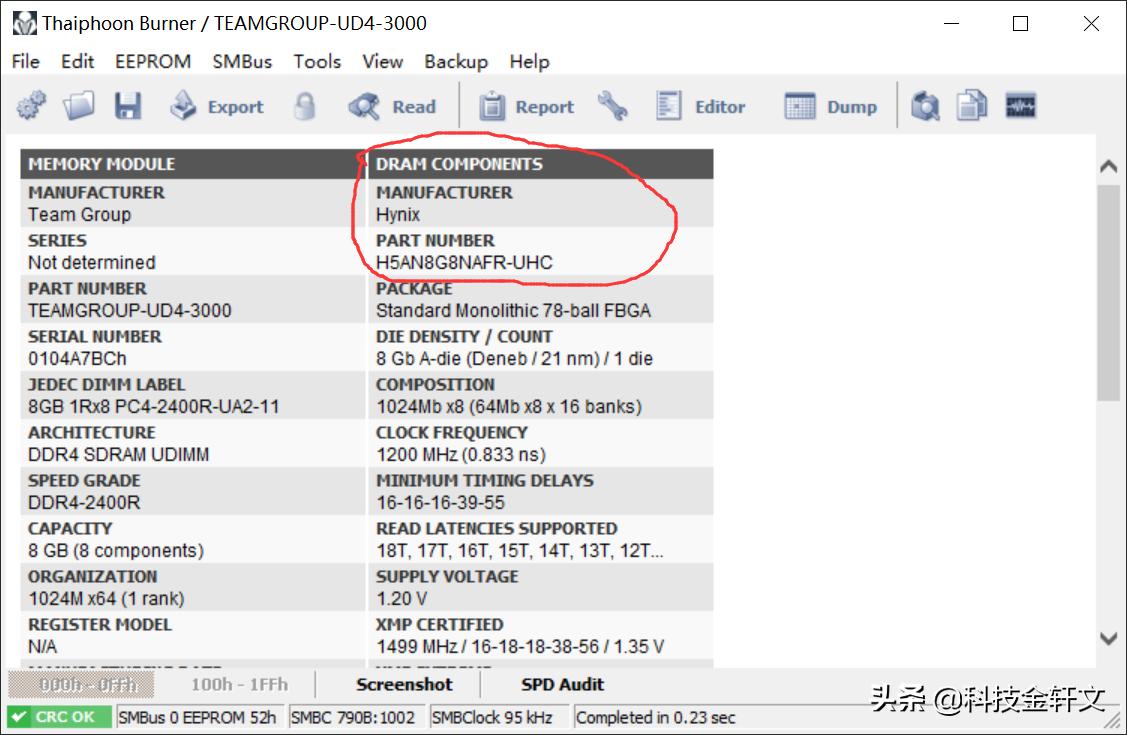The image size is (1127, 735).
Task: Open the settings gears icon in toolbar
Action: coord(31,106)
